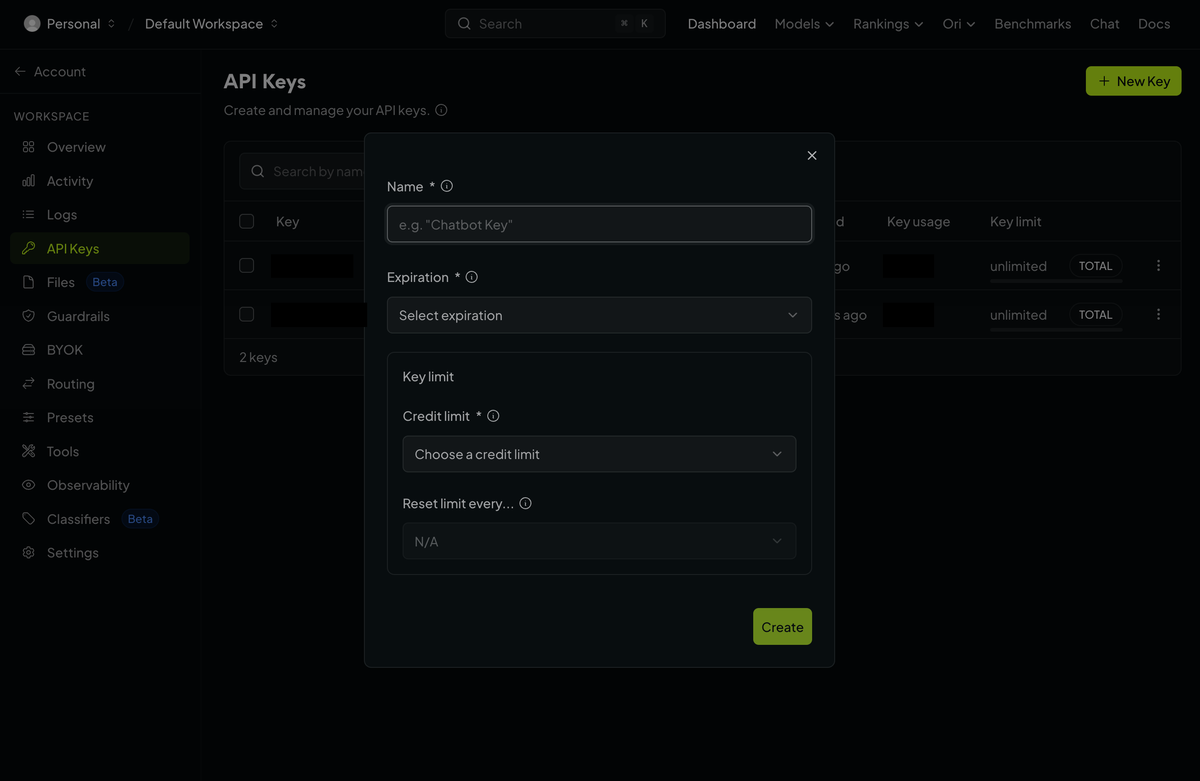1200x781 pixels.
Task: Click the Beta badge next to Files
Action: click(105, 282)
